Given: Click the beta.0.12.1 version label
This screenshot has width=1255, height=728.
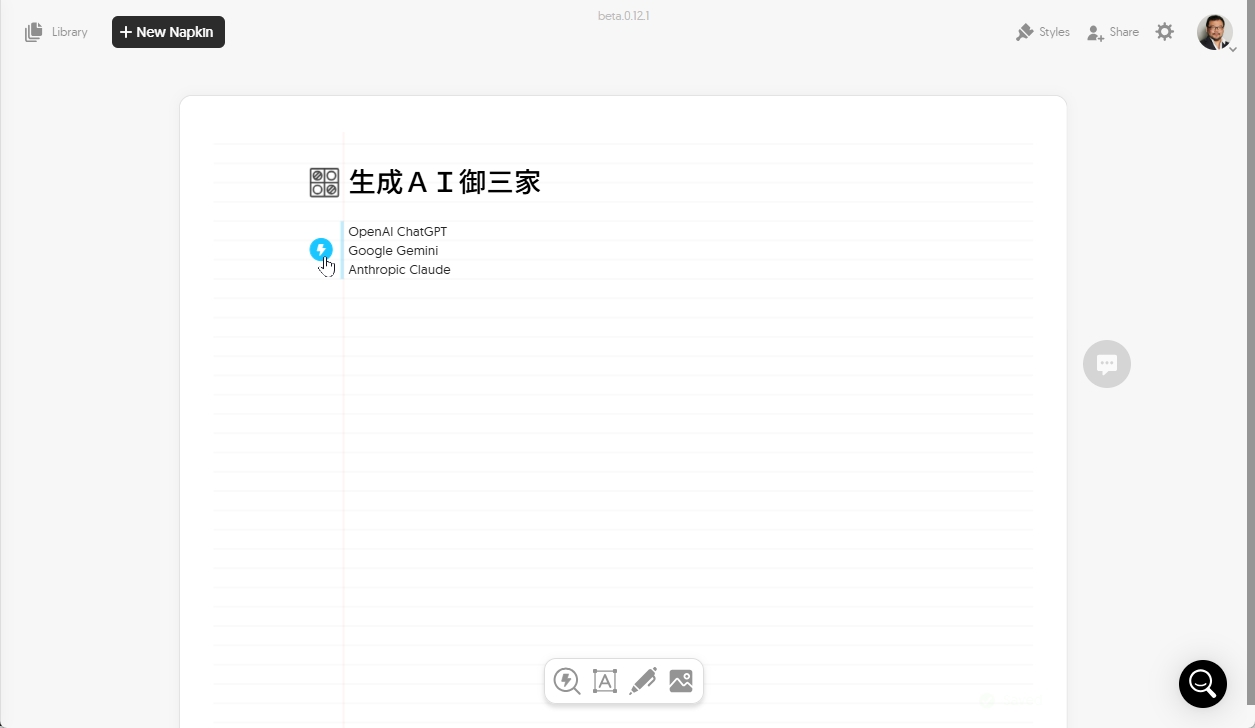Looking at the screenshot, I should click(624, 16).
